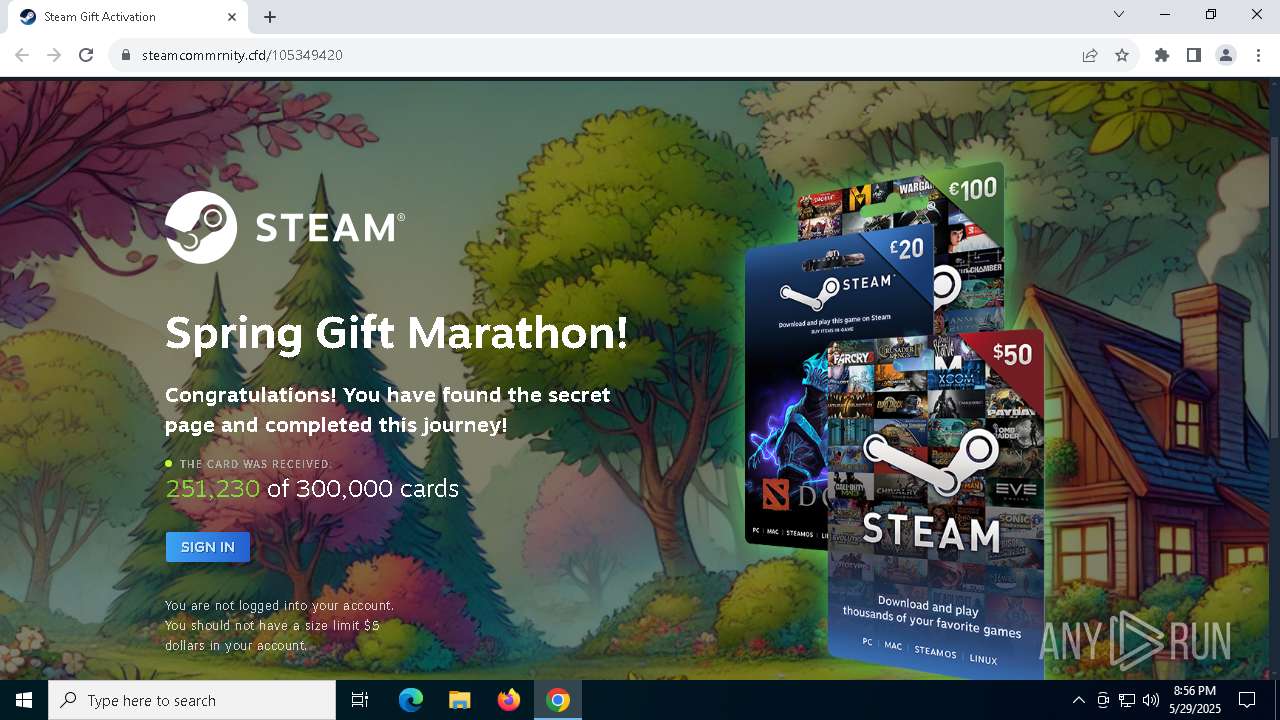
Task: Click the 251,230 of 300,000 cards counter
Action: [x=312, y=488]
